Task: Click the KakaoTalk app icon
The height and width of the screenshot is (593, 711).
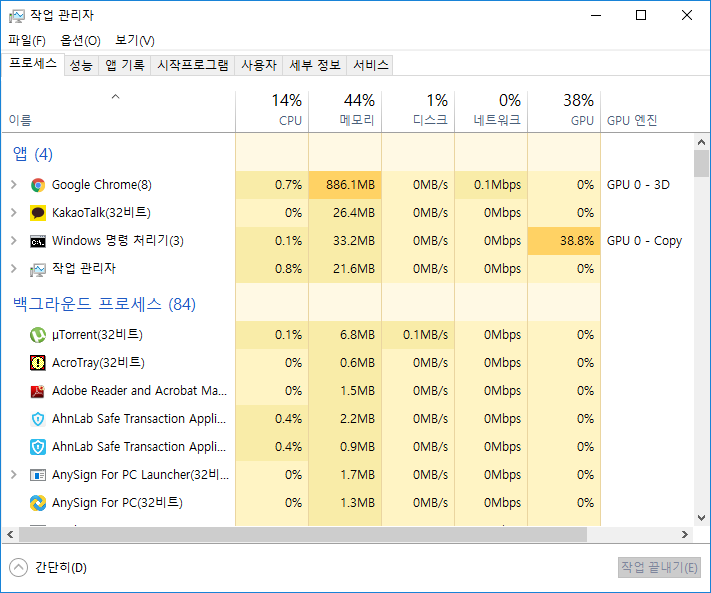Action: point(38,213)
